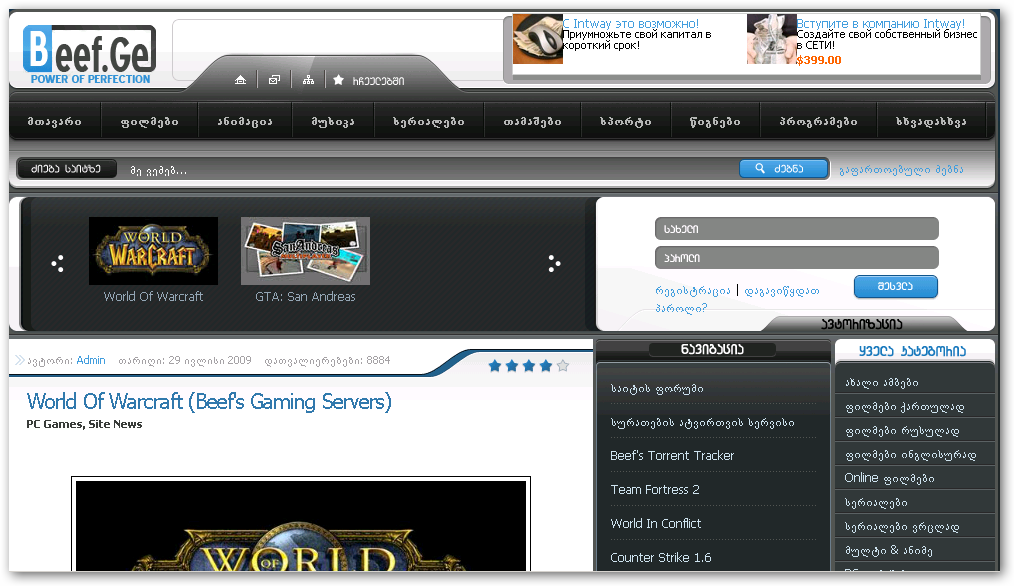
Task: Open the ფილმები რუსულად category
Action: coord(902,430)
